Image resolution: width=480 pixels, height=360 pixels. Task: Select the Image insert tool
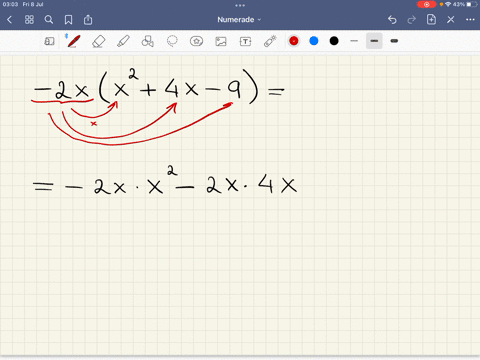221,41
